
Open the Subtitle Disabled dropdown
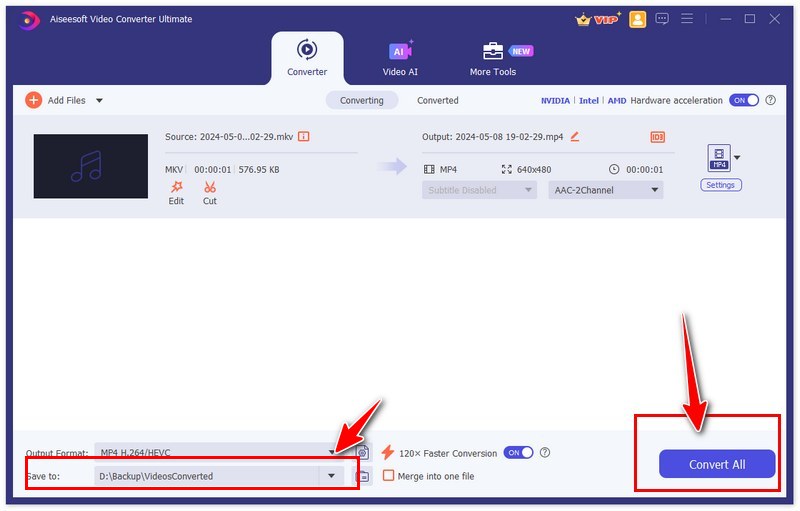click(479, 190)
